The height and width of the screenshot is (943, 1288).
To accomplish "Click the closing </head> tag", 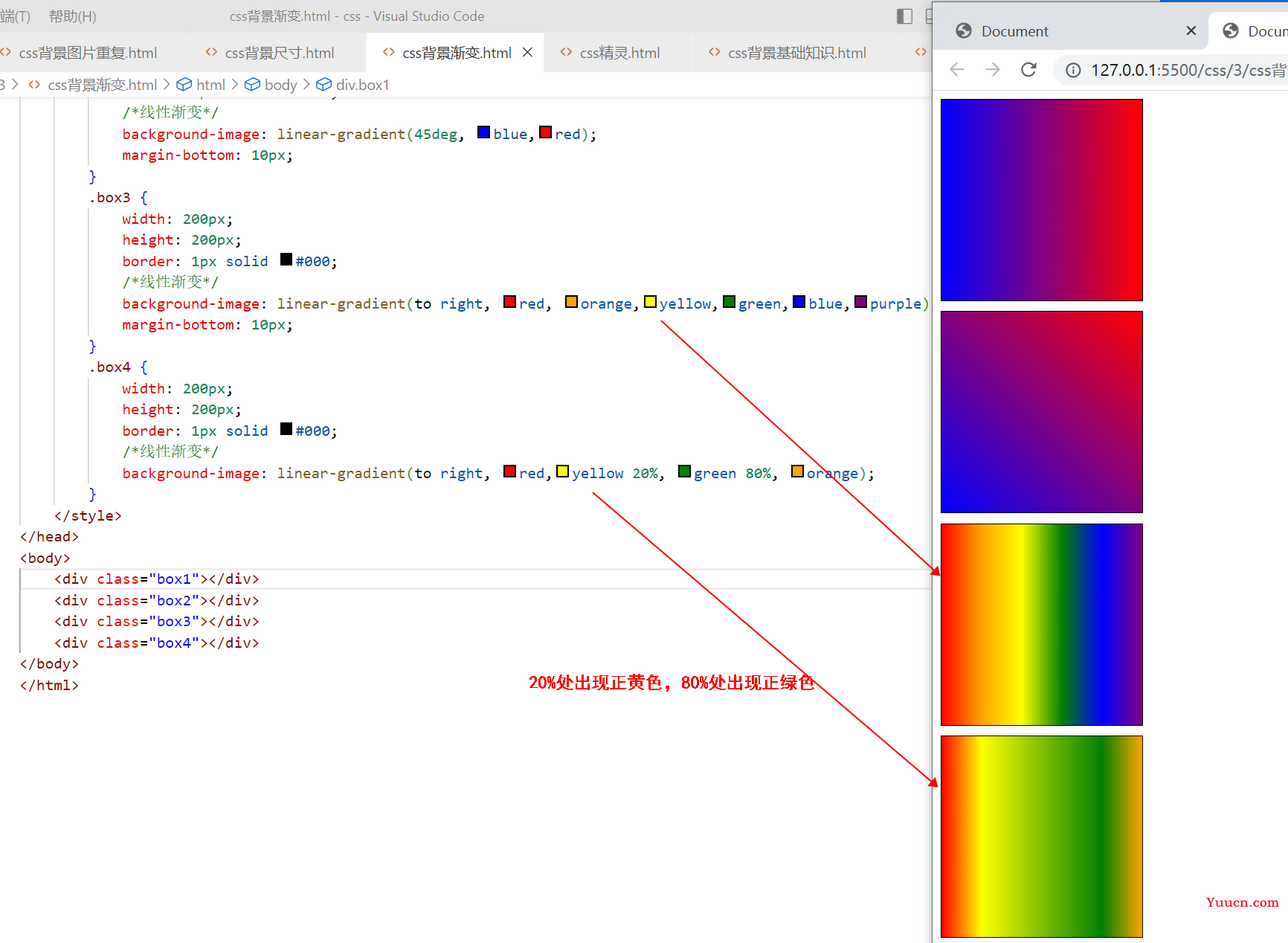I will coord(49,537).
